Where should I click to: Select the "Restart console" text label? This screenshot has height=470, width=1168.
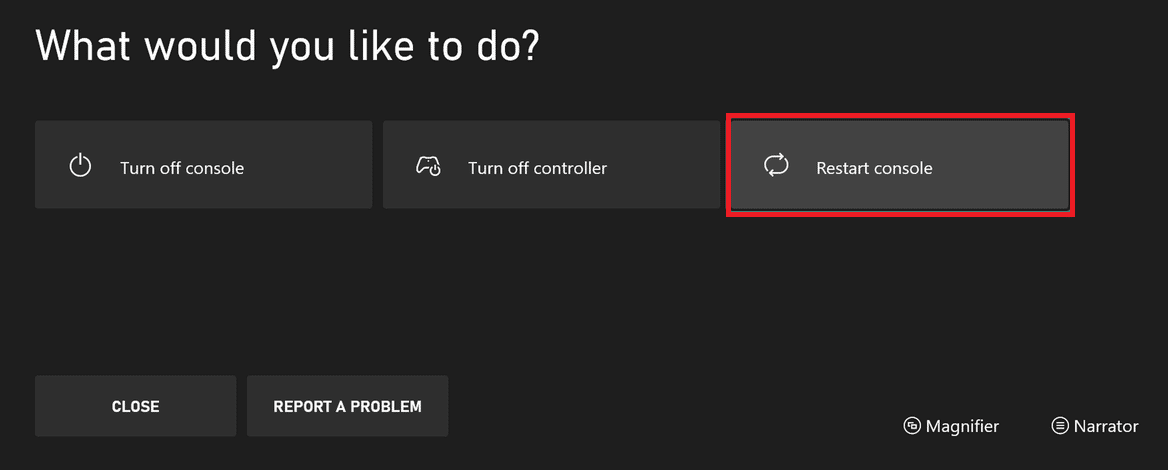(x=874, y=168)
